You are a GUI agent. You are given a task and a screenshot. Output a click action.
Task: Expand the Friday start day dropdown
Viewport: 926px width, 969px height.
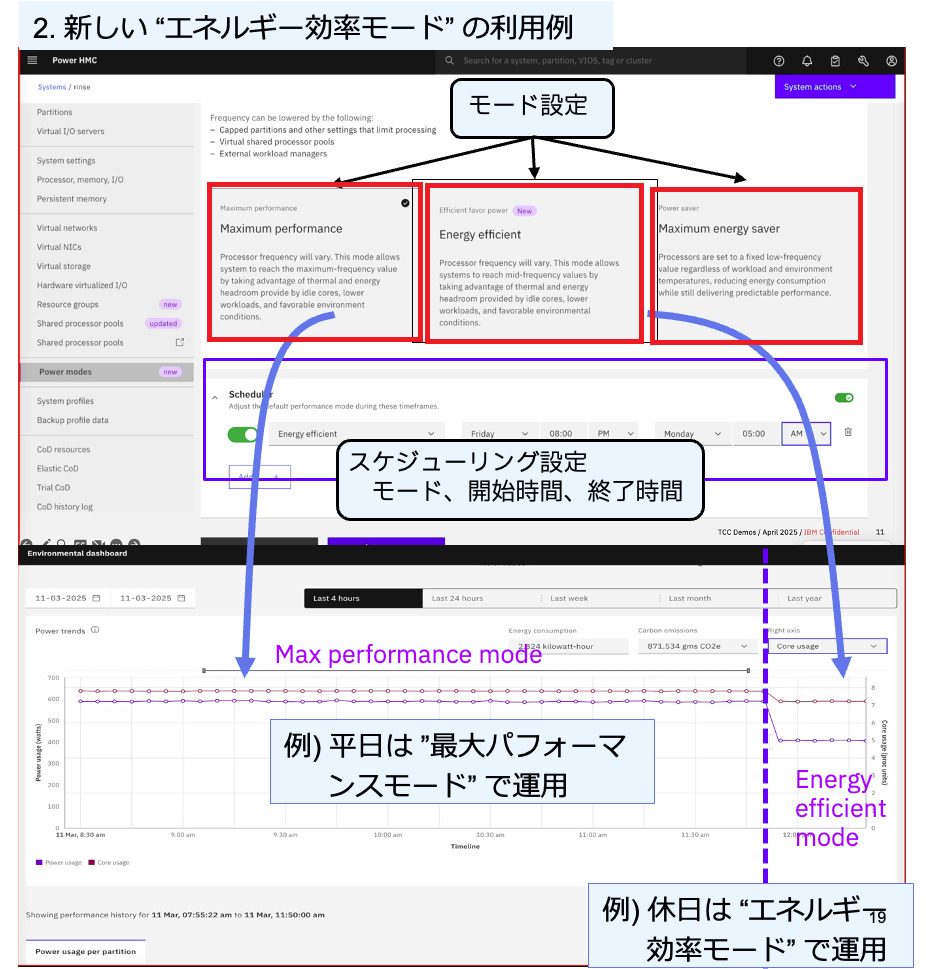(499, 434)
